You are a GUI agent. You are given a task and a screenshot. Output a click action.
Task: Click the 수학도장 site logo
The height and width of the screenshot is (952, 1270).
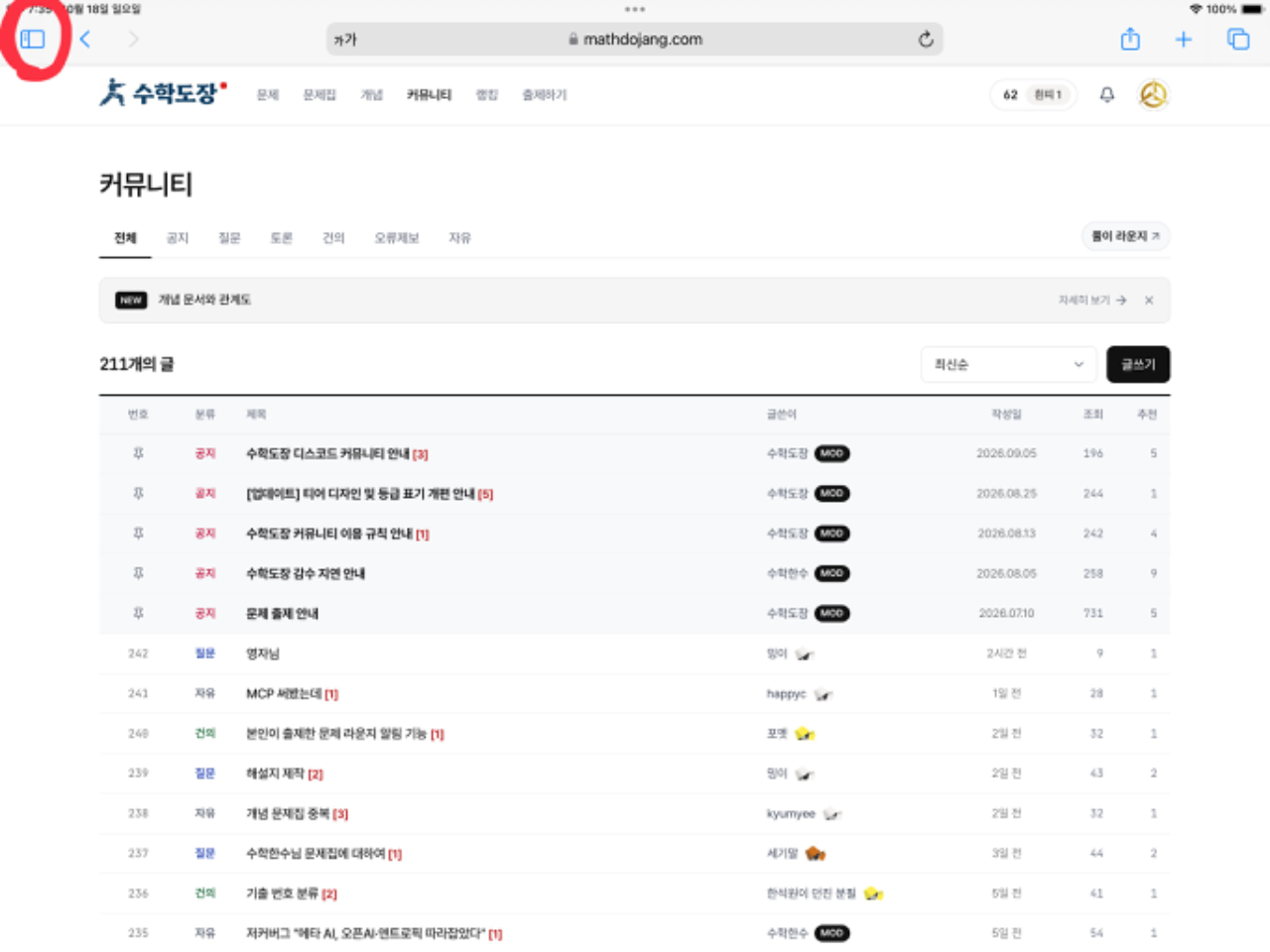pyautogui.click(x=164, y=93)
